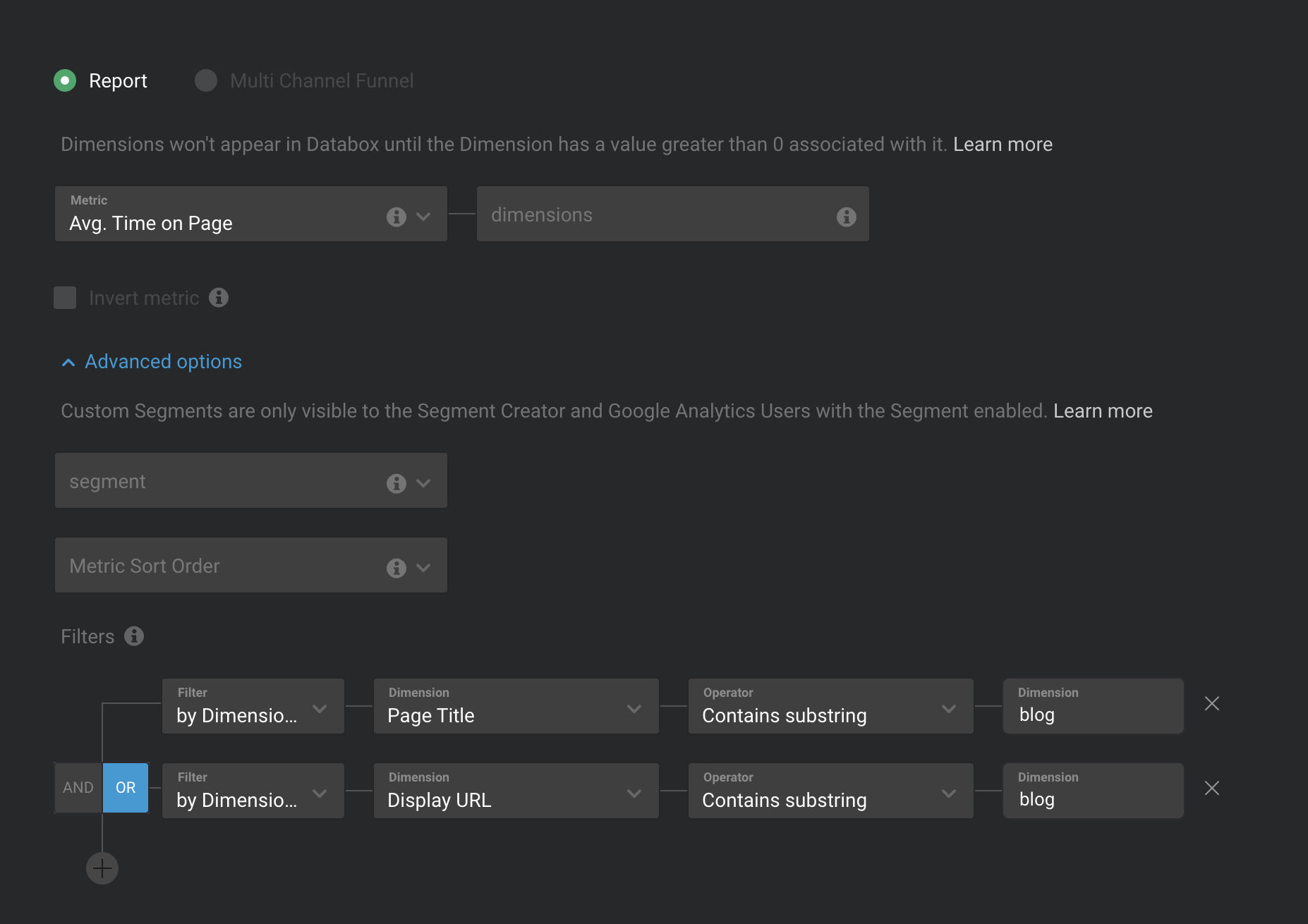Enable the Invert metric checkbox
The height and width of the screenshot is (924, 1308).
click(64, 298)
